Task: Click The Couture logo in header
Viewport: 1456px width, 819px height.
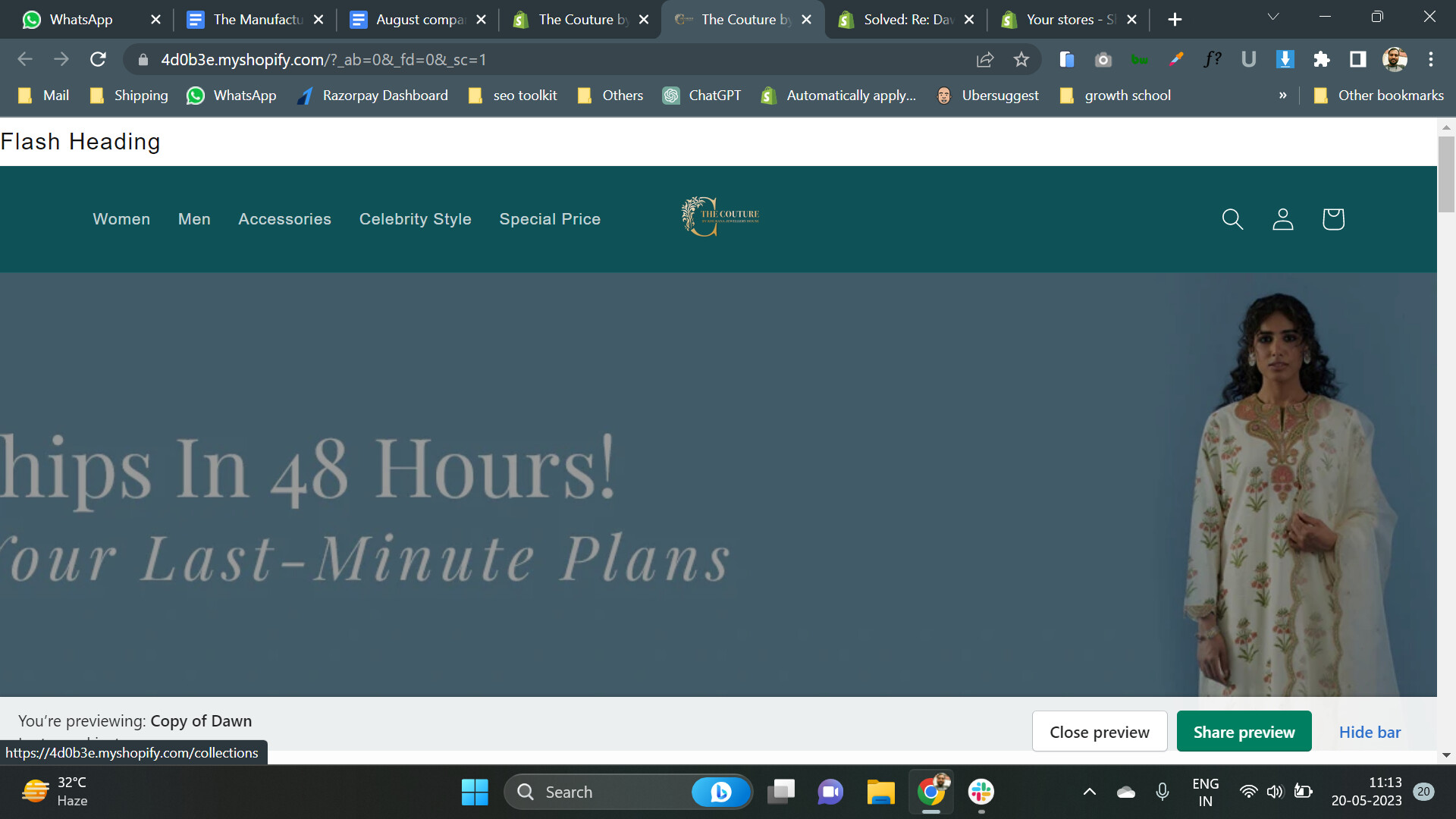Action: [720, 217]
